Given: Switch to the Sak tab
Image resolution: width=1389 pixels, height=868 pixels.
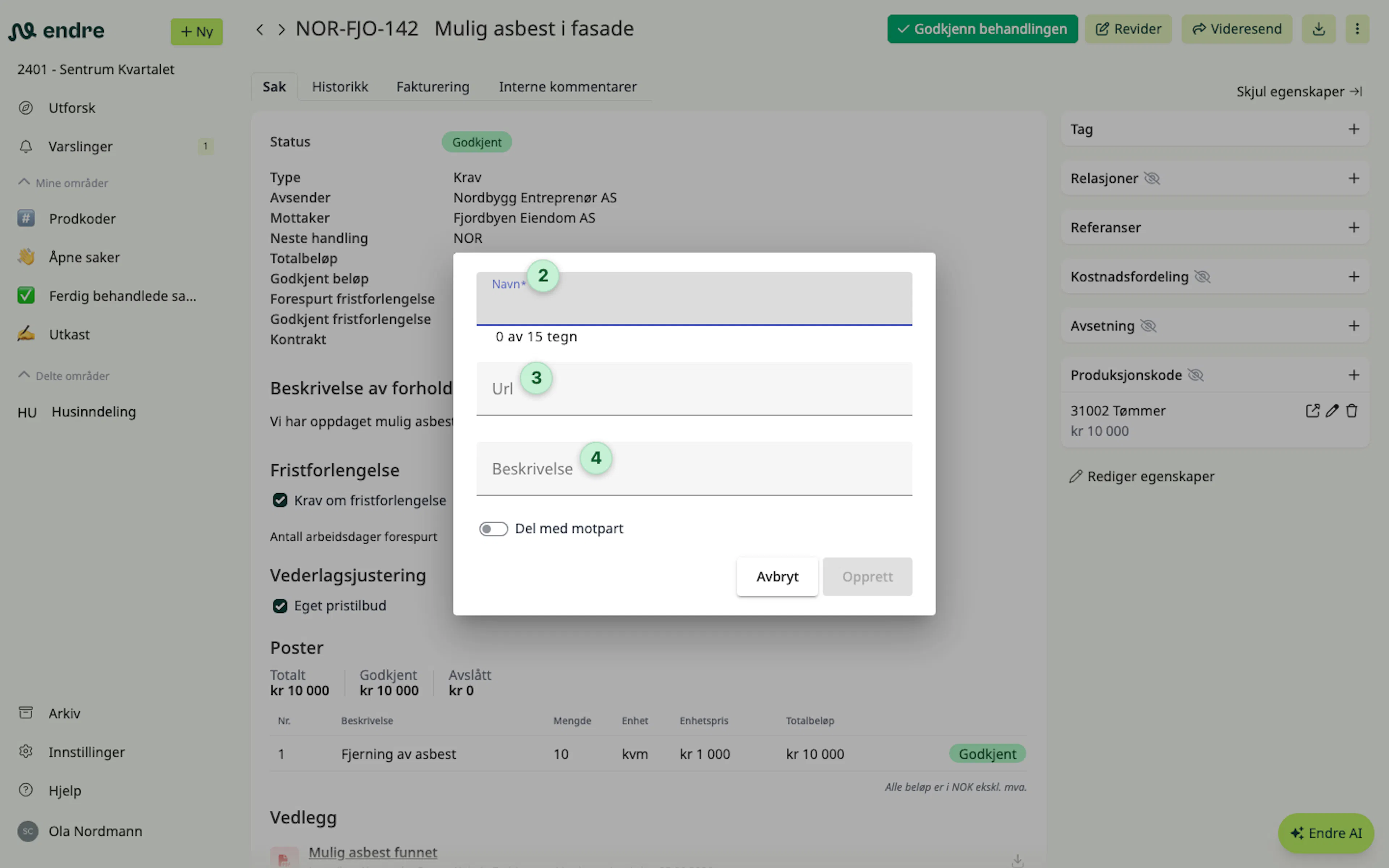Looking at the screenshot, I should 274,87.
